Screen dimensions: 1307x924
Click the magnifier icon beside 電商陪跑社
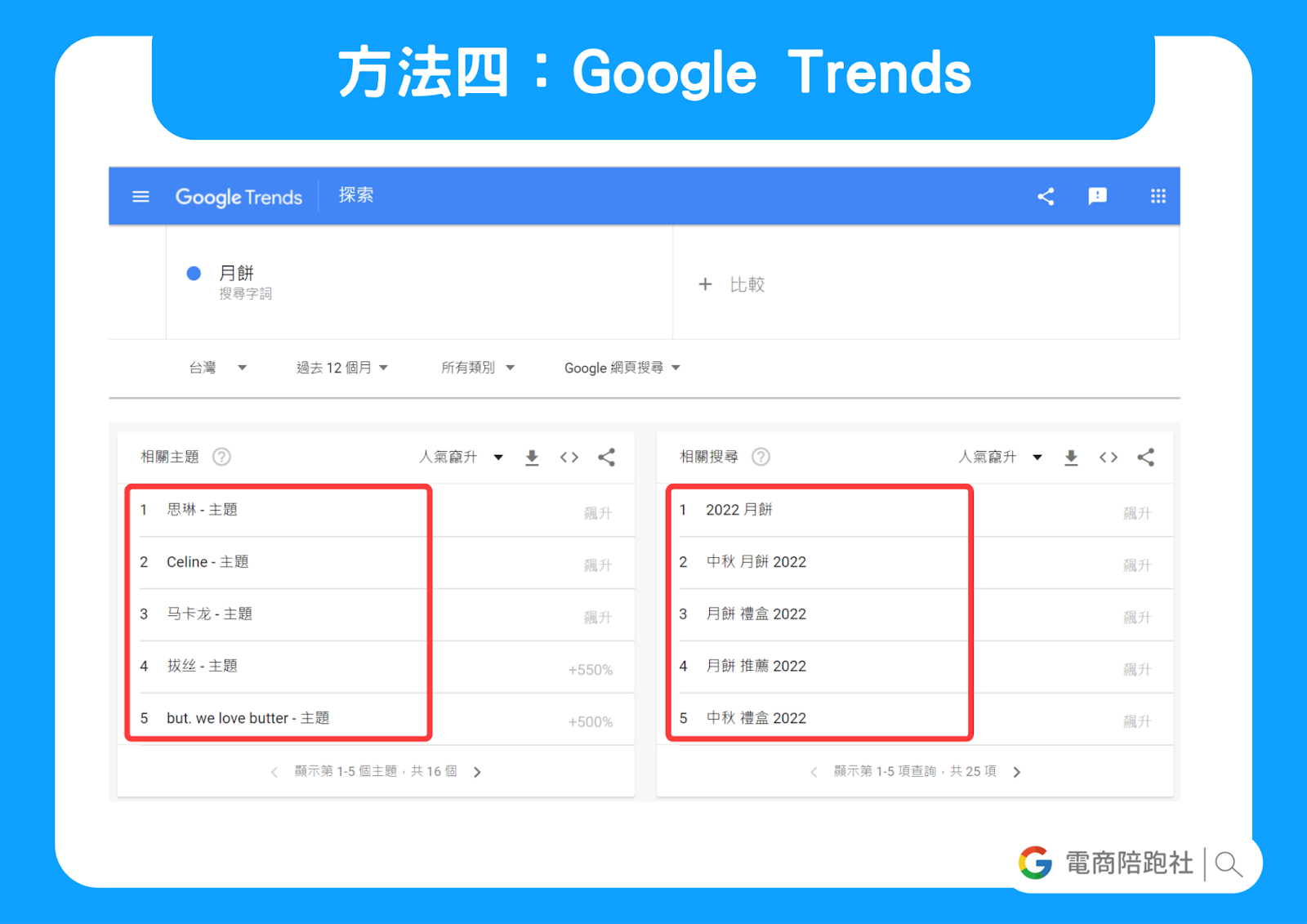(x=1229, y=864)
